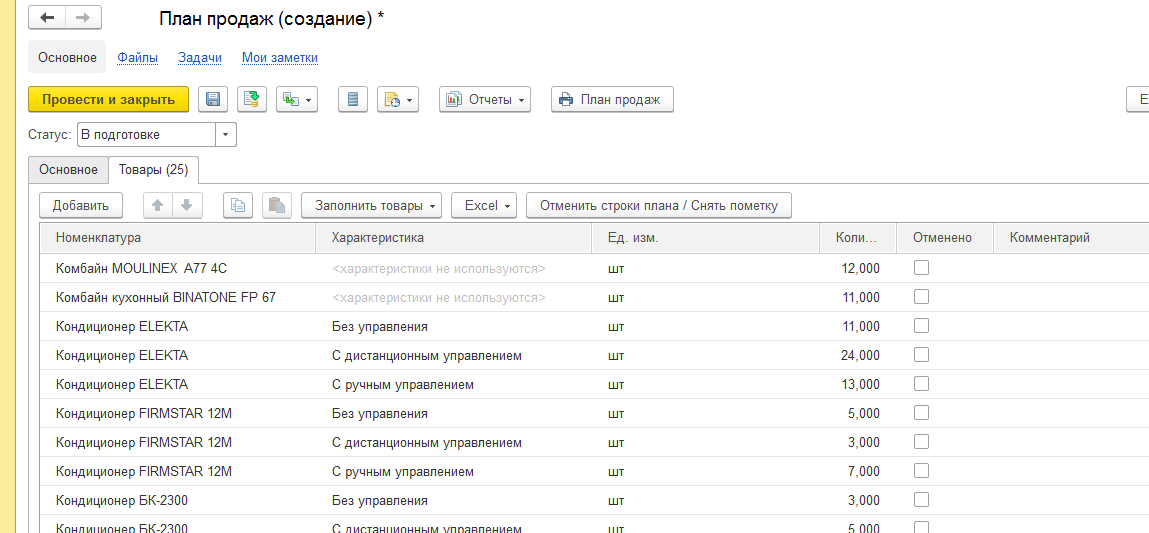This screenshot has height=533, width=1149.
Task: Select the Кондиционер ELEKTA quantity cell 24,000
Action: (x=849, y=355)
